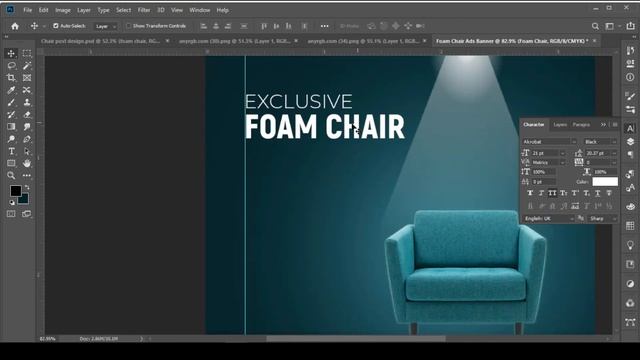Viewport: 640px width, 360px height.
Task: Select the Magic Wand tool
Action: (27, 66)
